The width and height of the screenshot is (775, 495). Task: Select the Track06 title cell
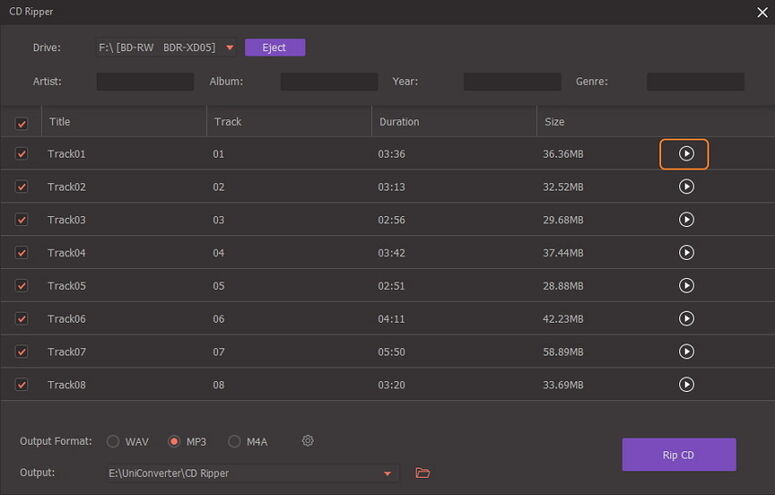tap(67, 319)
